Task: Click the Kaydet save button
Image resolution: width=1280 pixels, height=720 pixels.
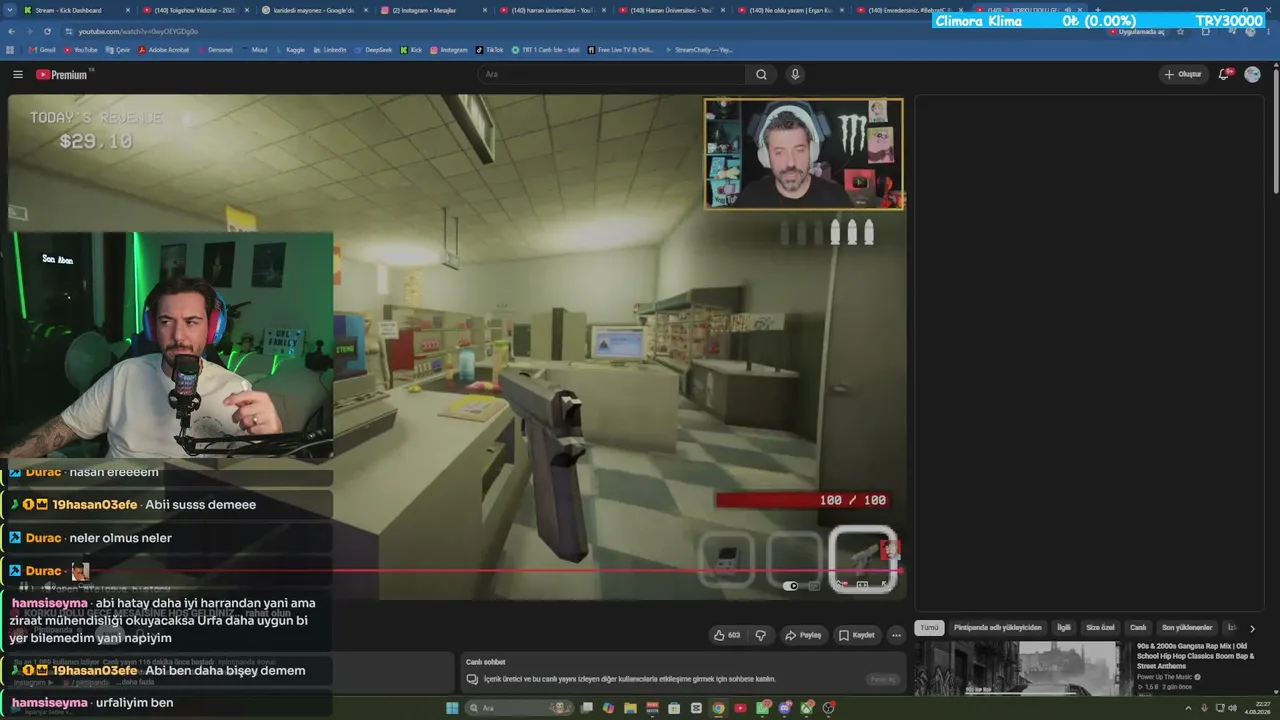Action: pos(857,635)
